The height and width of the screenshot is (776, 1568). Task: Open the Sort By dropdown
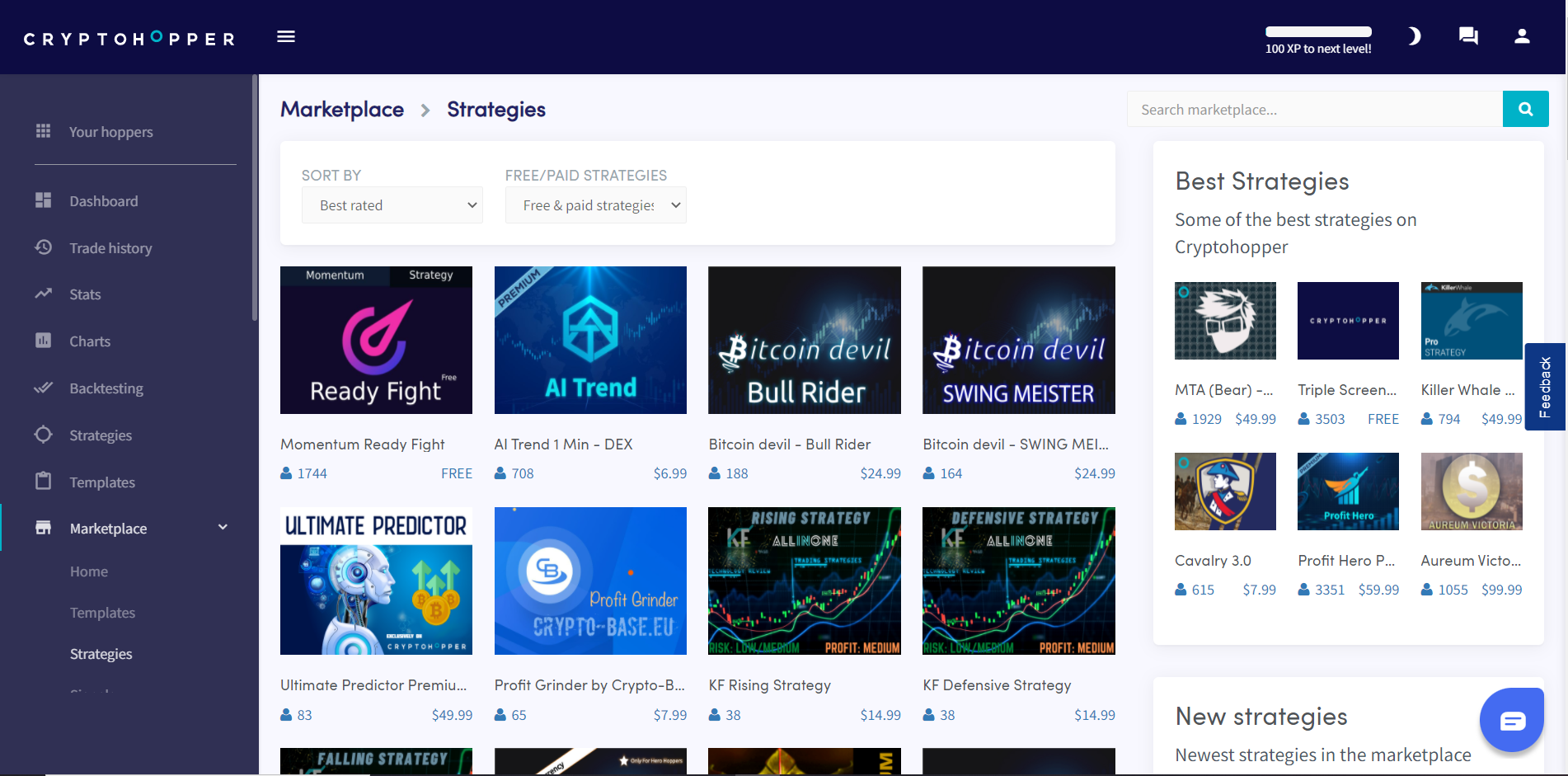point(392,205)
